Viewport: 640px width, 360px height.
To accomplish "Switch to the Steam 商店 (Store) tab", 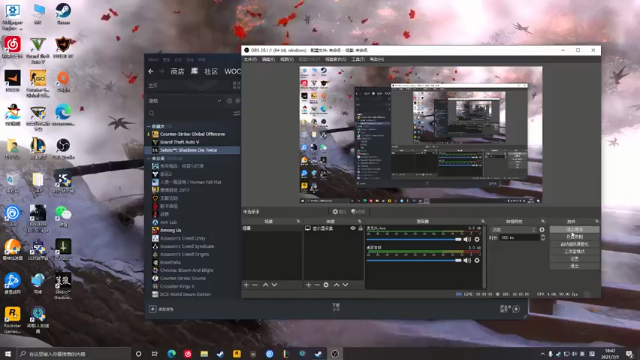I will coord(177,71).
